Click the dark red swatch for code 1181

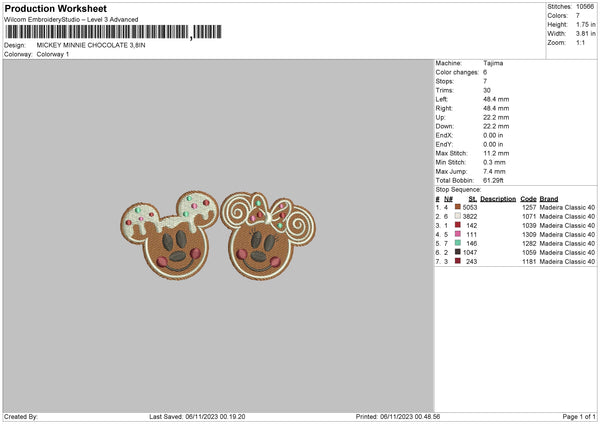pos(457,261)
